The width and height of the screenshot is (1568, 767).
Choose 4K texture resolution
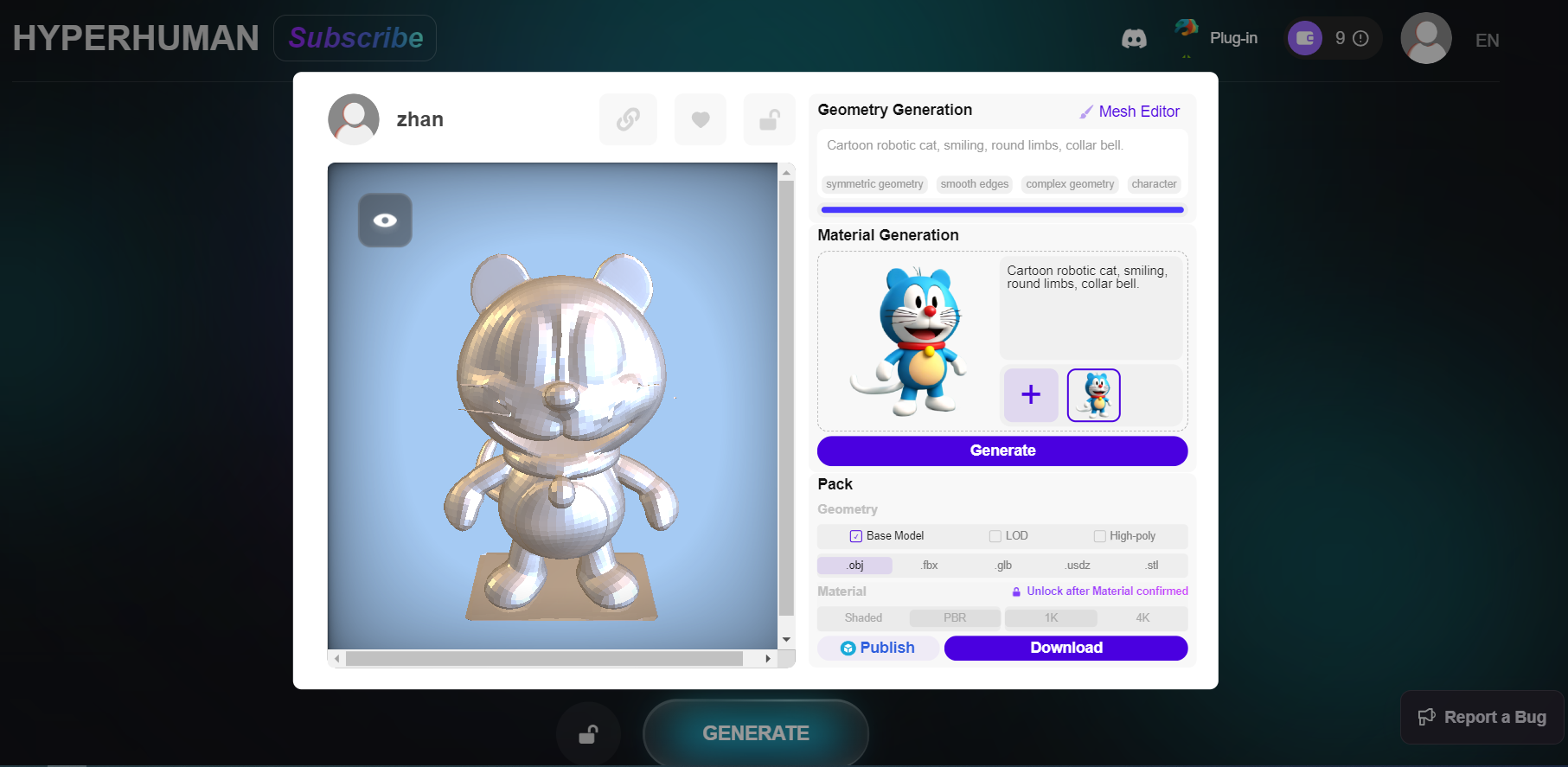click(1142, 618)
